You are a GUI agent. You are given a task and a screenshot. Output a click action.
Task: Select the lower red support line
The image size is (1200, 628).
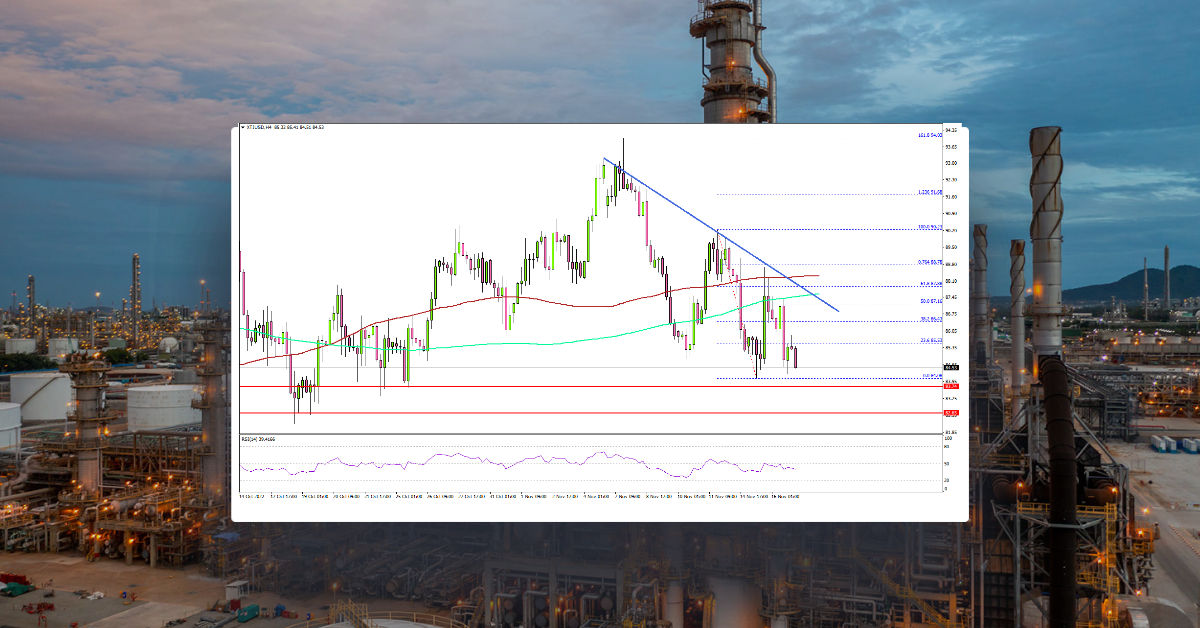[600, 411]
